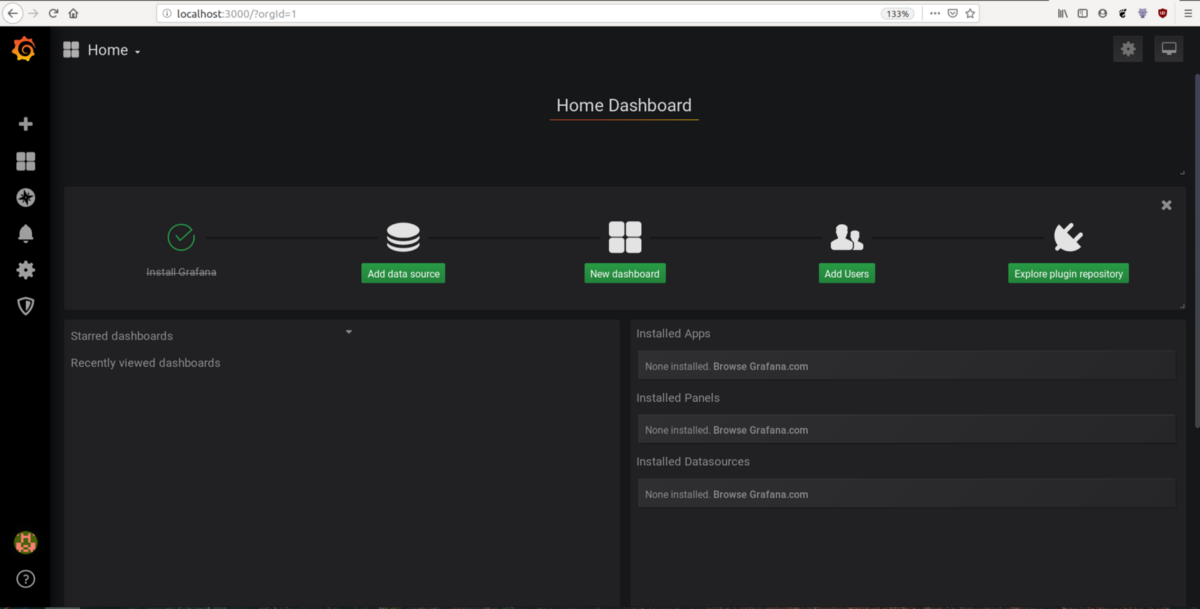Click the Installed Panels heading

click(x=678, y=397)
